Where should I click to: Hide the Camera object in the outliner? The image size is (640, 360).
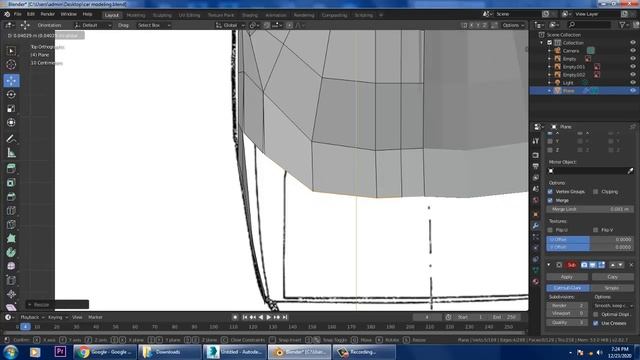point(633,51)
